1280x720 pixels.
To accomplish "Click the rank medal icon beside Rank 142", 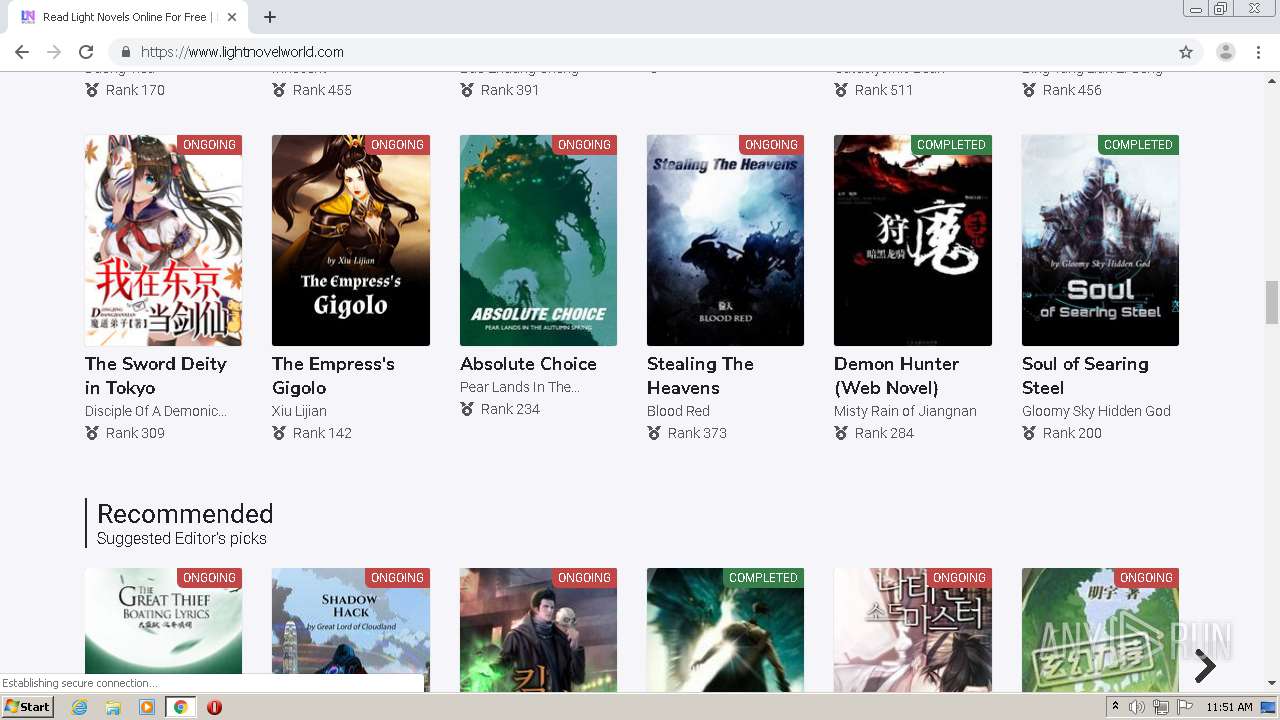I will click(279, 433).
